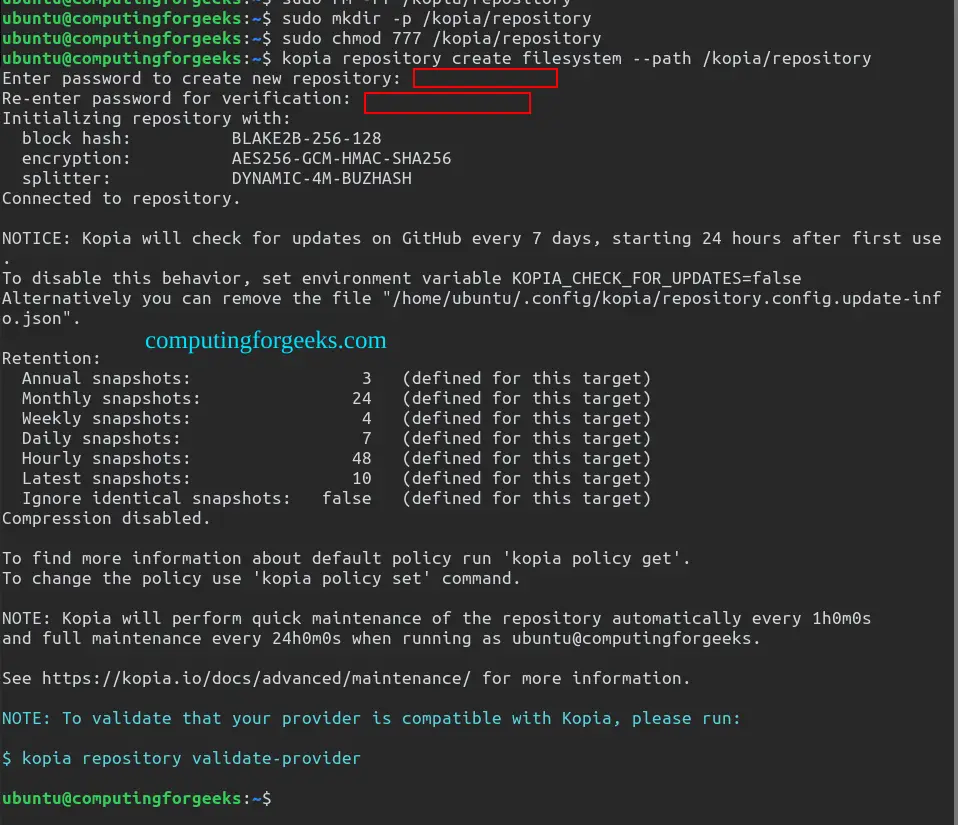
Task: Click the 'Latest snapshots:' row label
Action: click(x=106, y=478)
